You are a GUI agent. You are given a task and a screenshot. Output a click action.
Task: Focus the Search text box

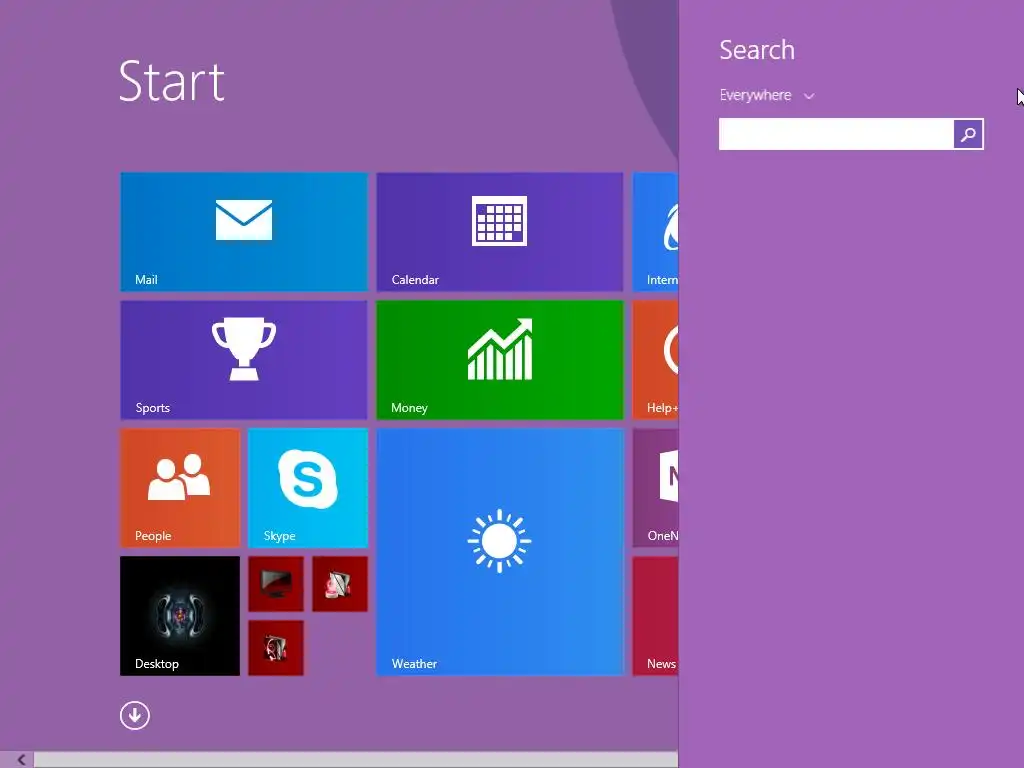coord(836,134)
